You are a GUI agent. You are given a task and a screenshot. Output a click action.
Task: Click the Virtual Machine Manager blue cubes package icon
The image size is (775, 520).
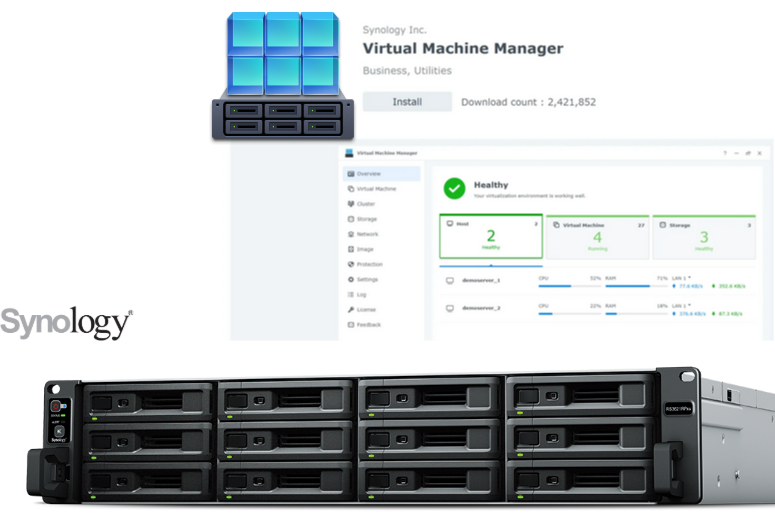(x=283, y=75)
